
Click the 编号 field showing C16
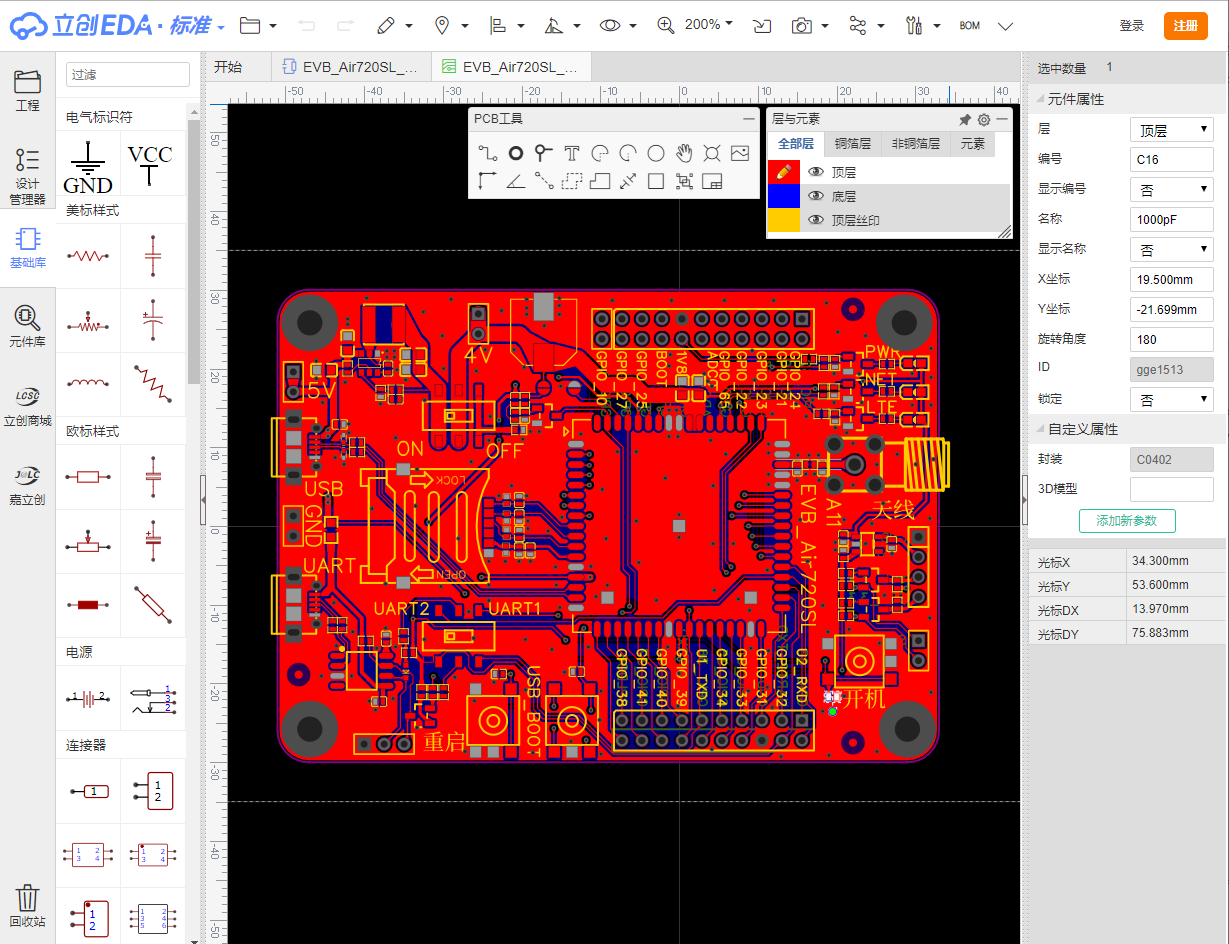point(1171,159)
